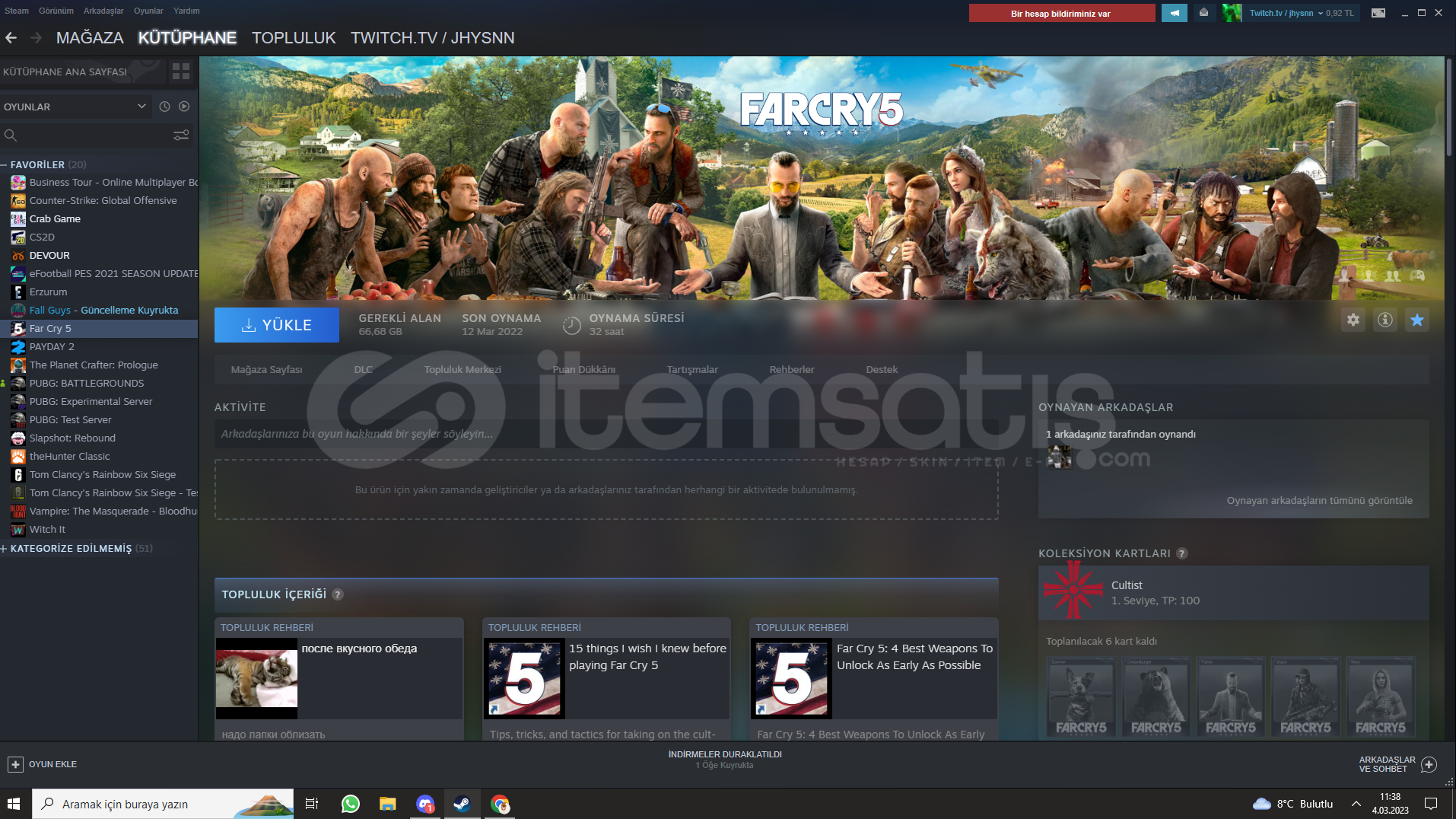Click Steam icon on taskbar

[x=462, y=804]
